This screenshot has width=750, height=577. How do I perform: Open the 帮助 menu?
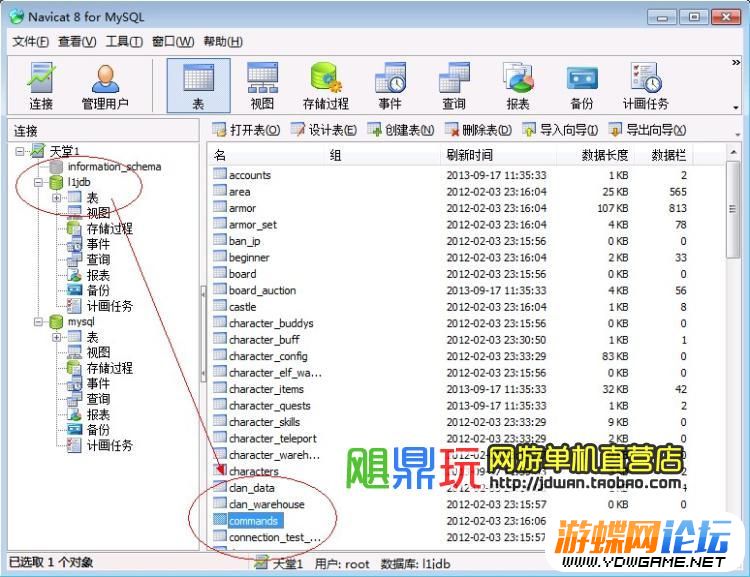[223, 42]
